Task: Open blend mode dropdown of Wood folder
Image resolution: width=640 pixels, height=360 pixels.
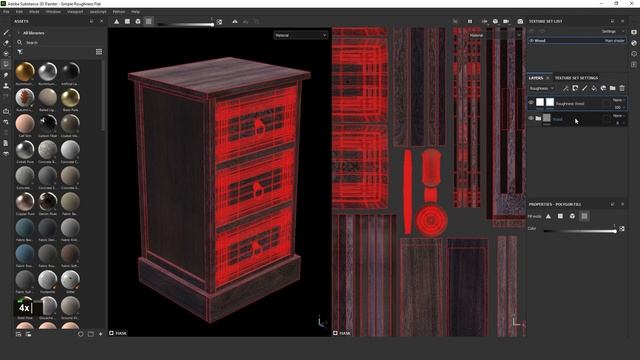Action: pos(619,116)
